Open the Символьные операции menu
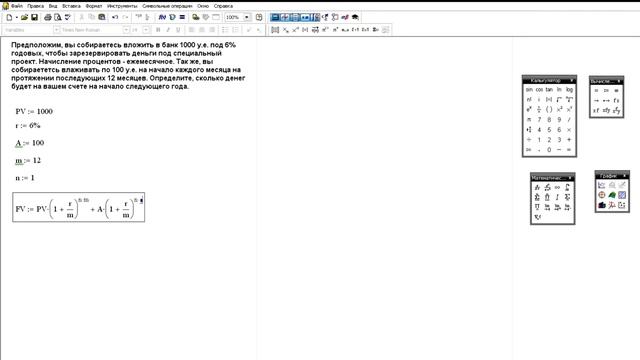 coord(167,6)
